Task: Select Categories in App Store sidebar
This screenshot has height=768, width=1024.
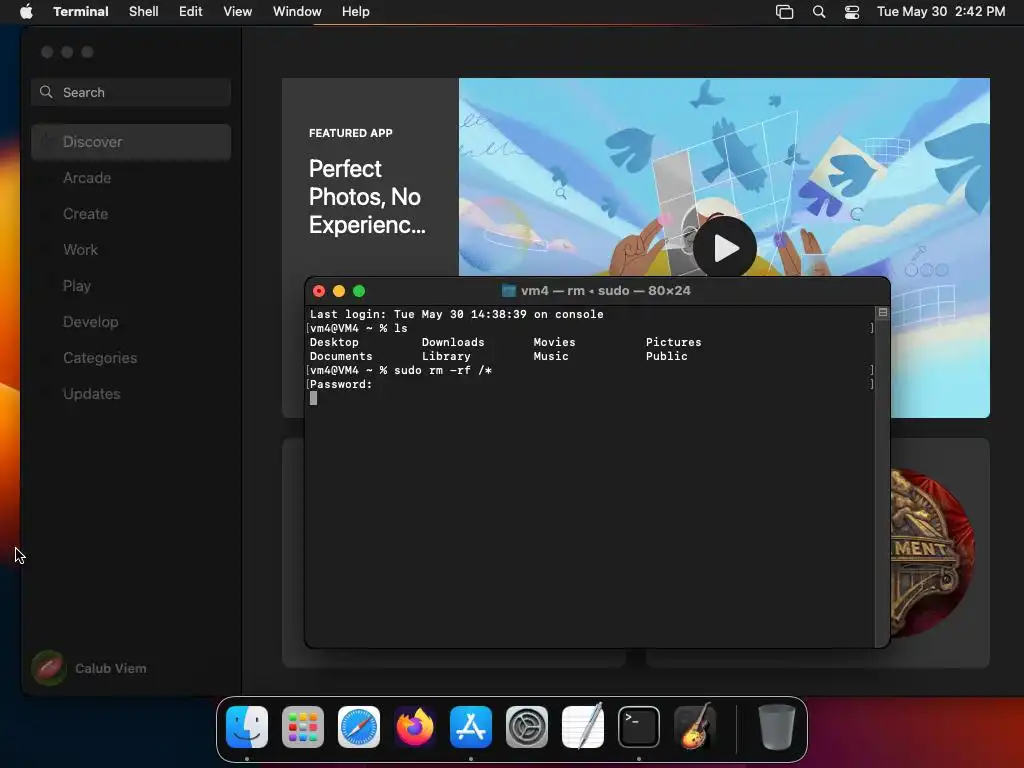Action: [131, 358]
